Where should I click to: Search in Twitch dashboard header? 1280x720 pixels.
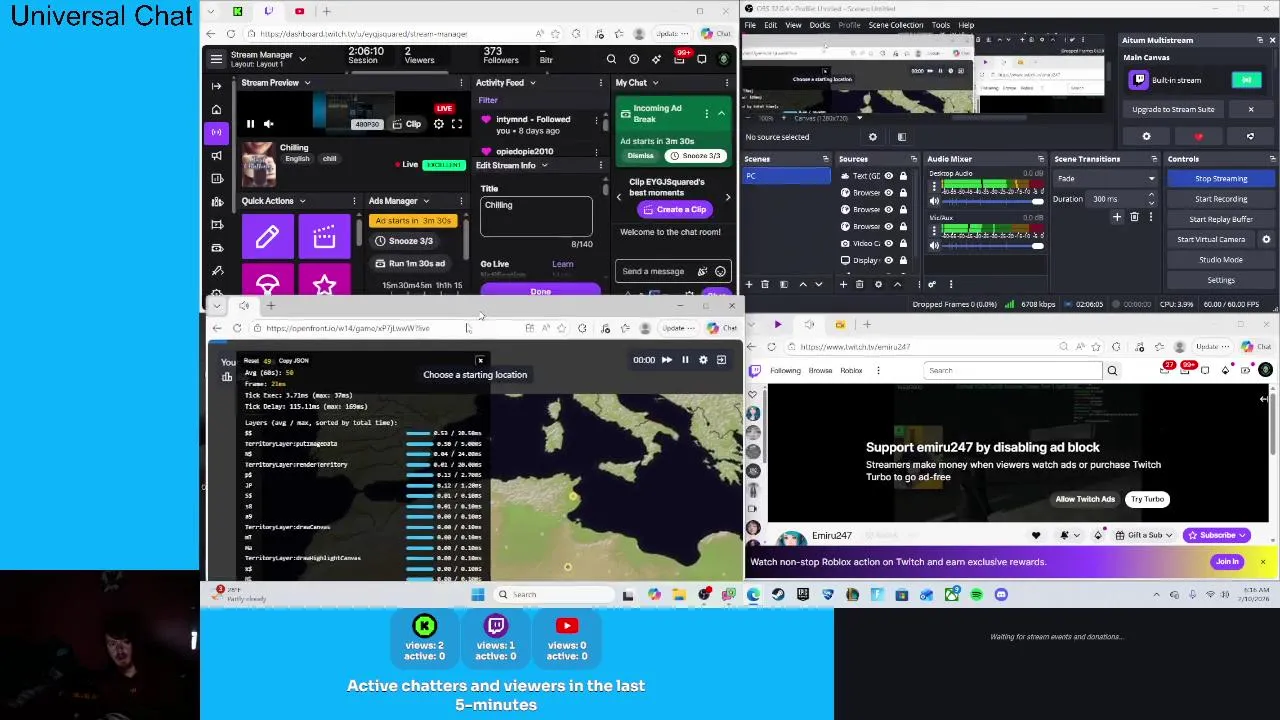tap(611, 59)
